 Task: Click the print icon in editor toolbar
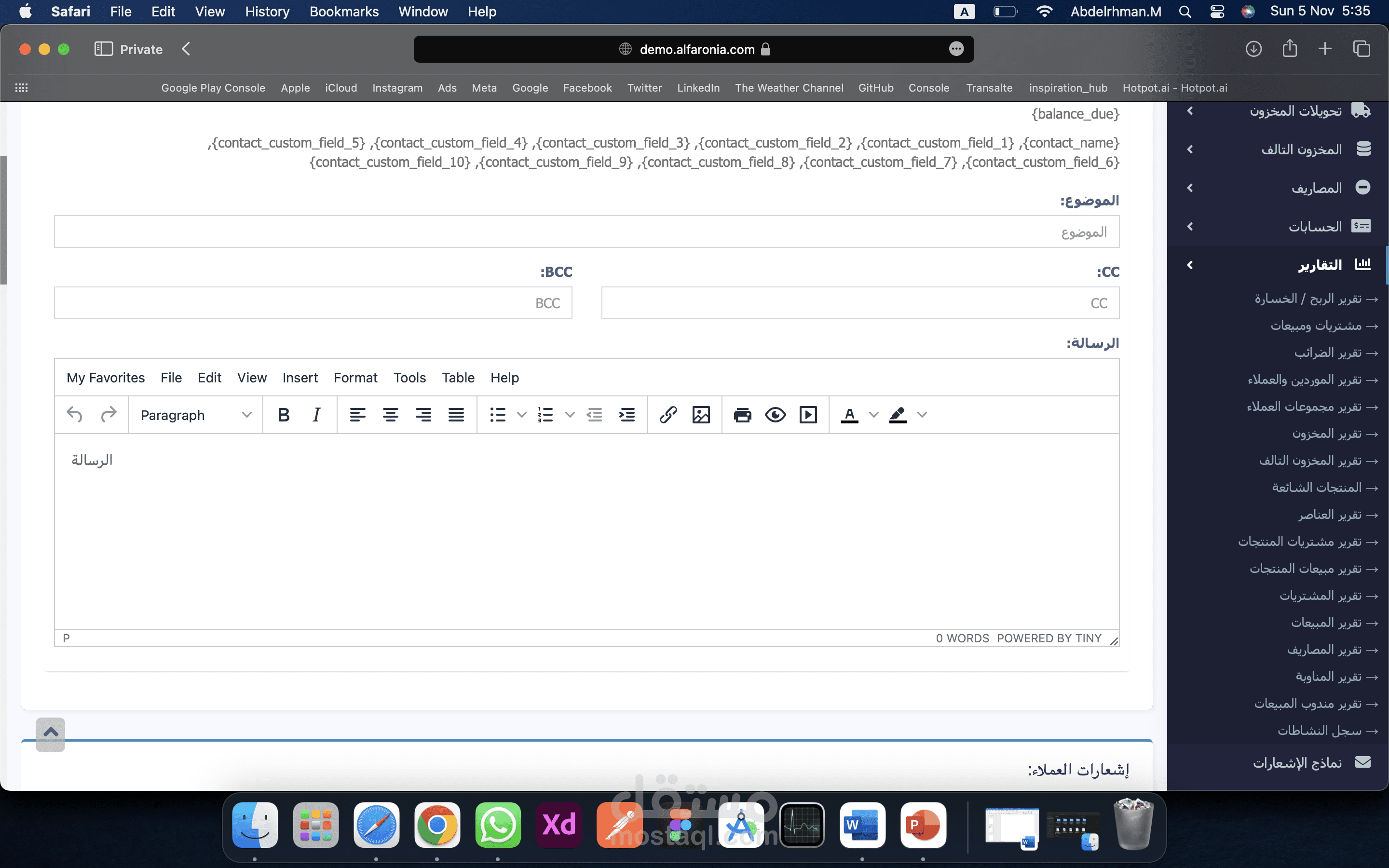tap(742, 415)
